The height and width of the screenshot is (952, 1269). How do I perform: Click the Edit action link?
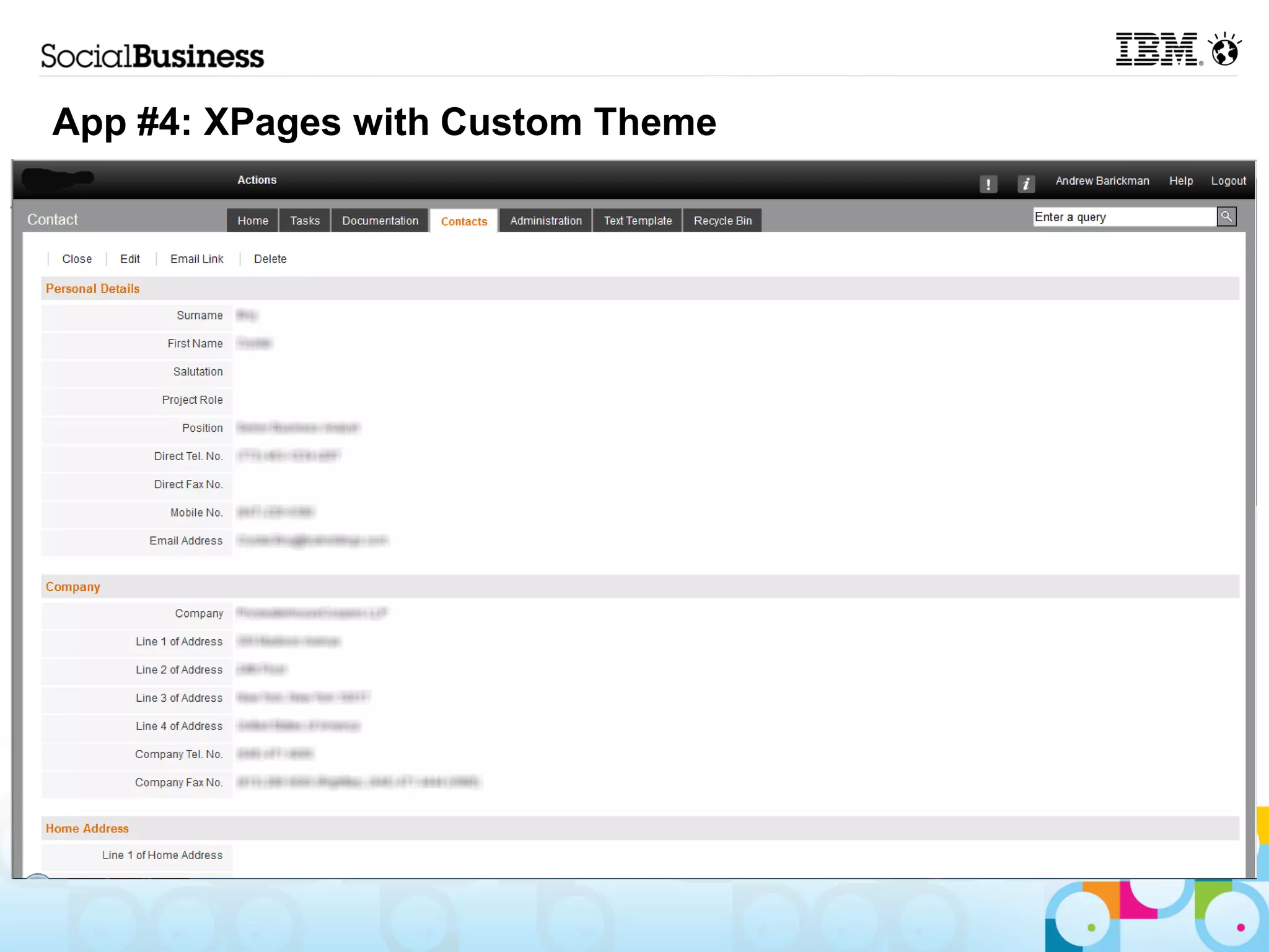click(x=130, y=259)
